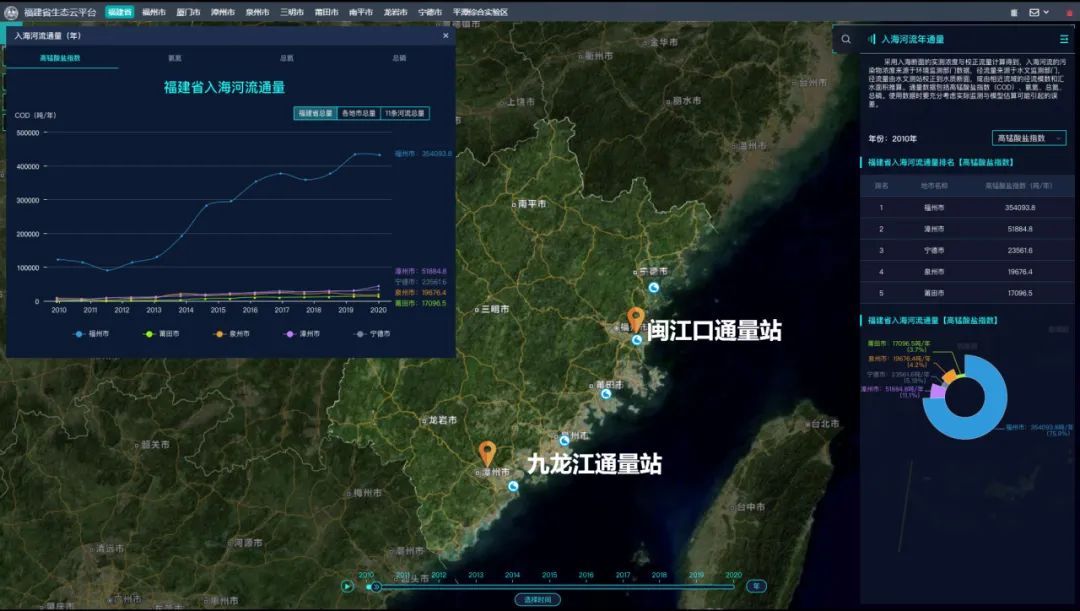Select the 总磷 tab in the left panel
The height and width of the screenshot is (611, 1080).
[x=399, y=57]
